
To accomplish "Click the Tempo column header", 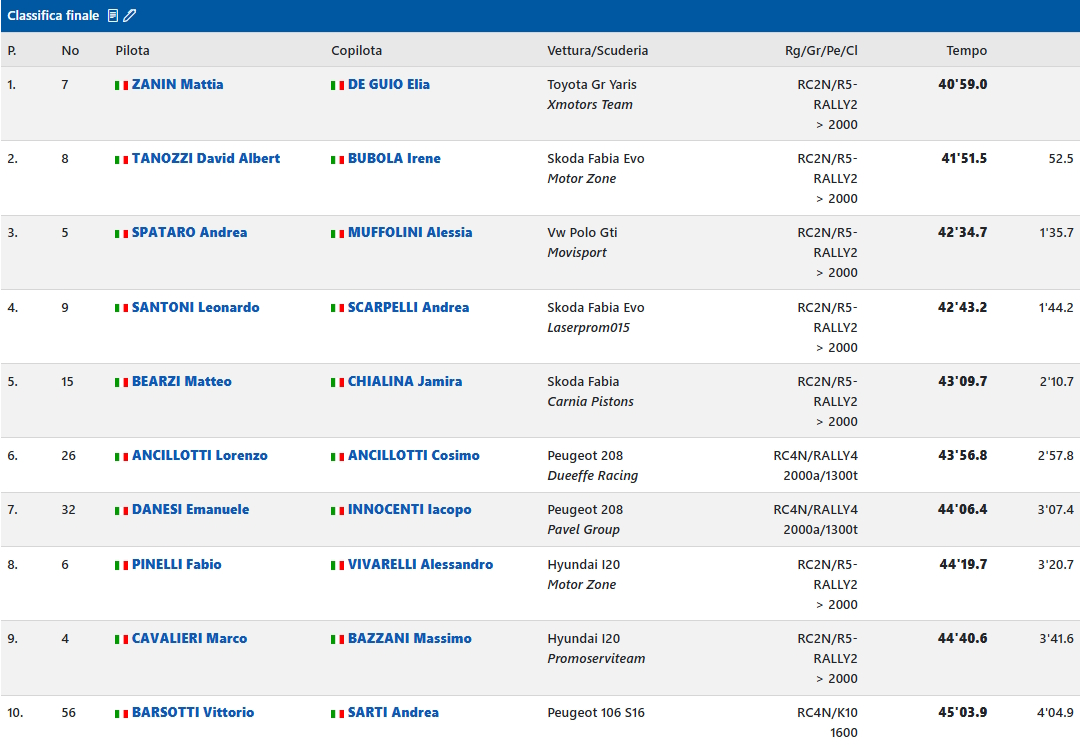I will point(966,51).
